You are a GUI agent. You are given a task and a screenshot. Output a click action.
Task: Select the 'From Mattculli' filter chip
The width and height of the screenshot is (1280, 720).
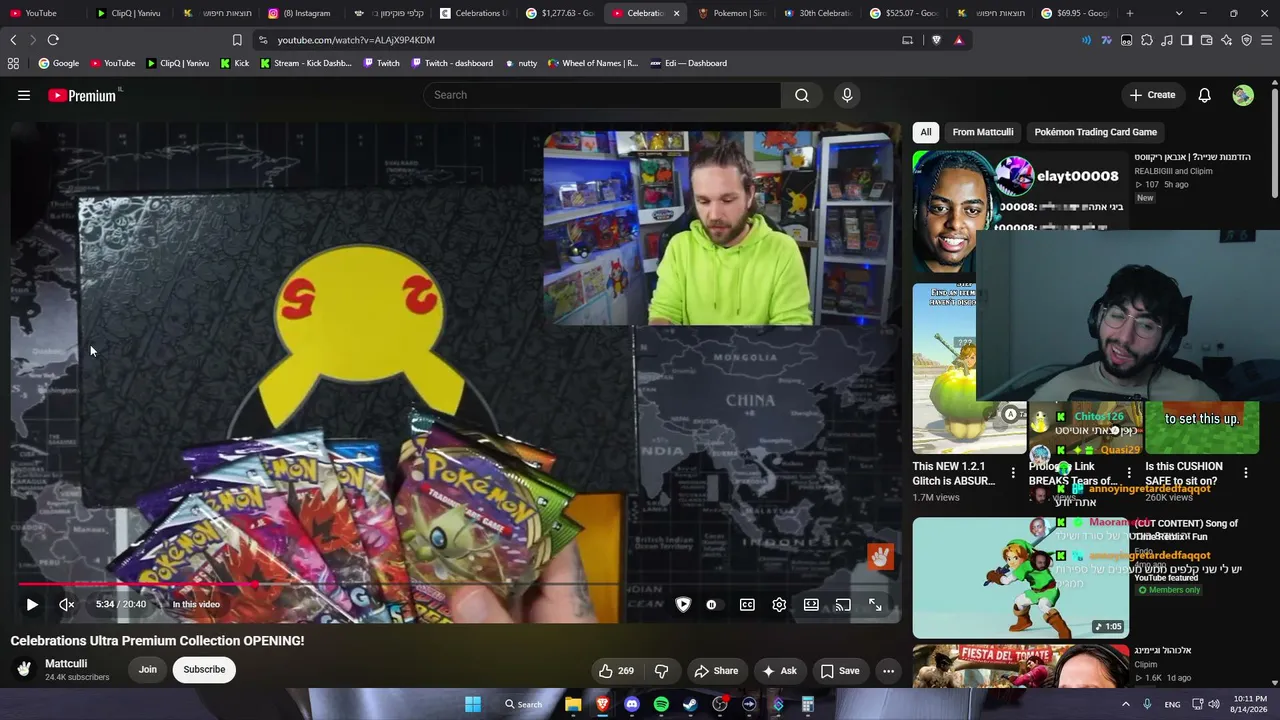click(x=983, y=132)
